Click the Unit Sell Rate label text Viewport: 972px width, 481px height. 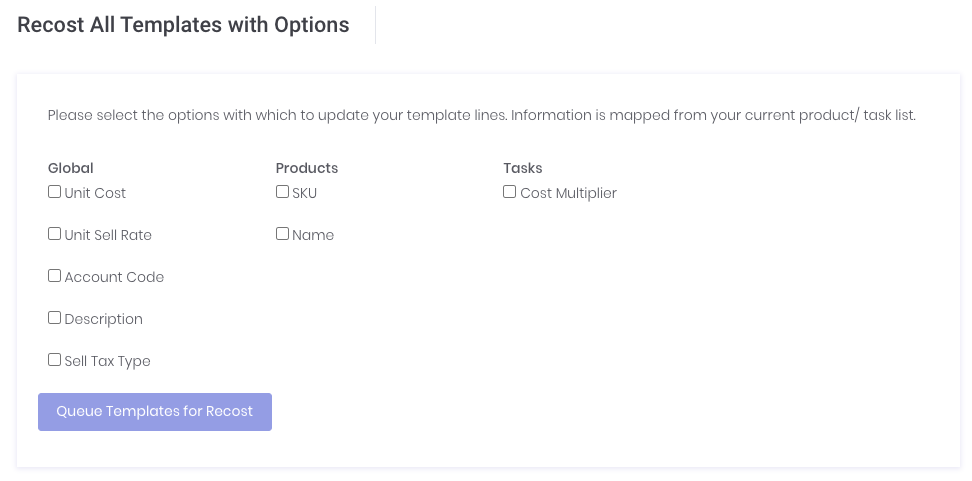tap(108, 235)
